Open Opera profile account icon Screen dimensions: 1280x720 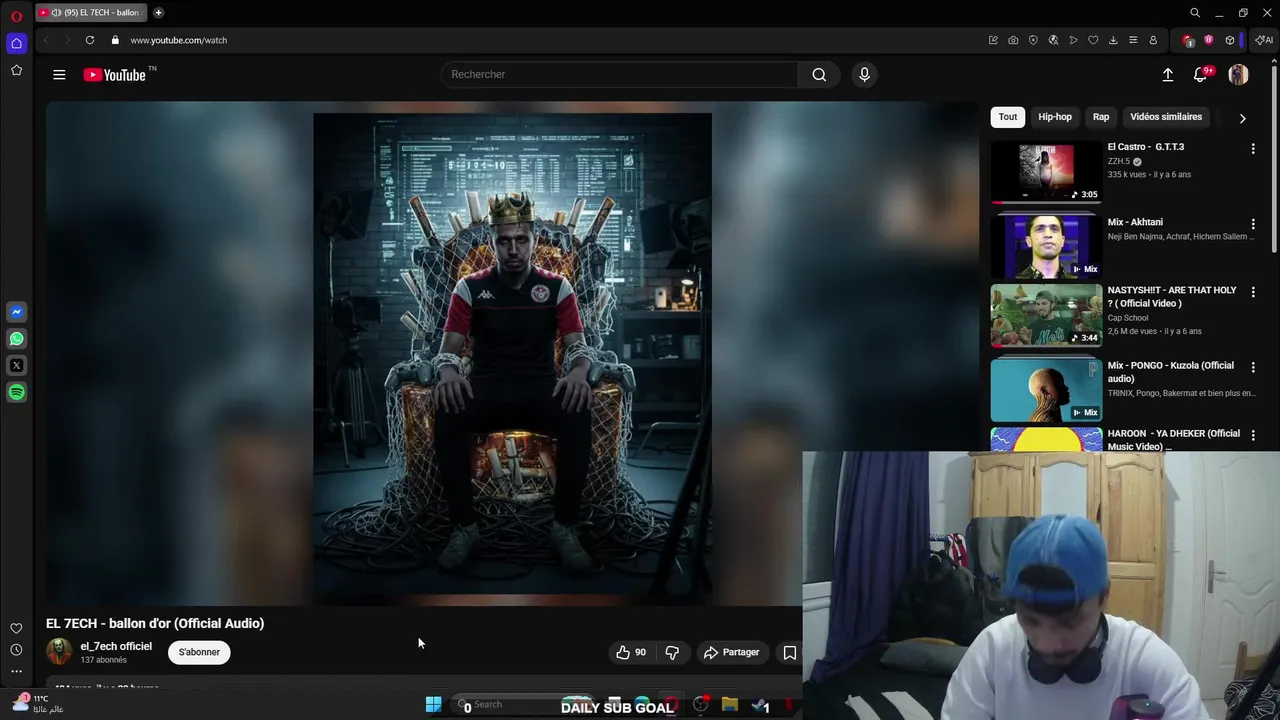tap(1153, 40)
